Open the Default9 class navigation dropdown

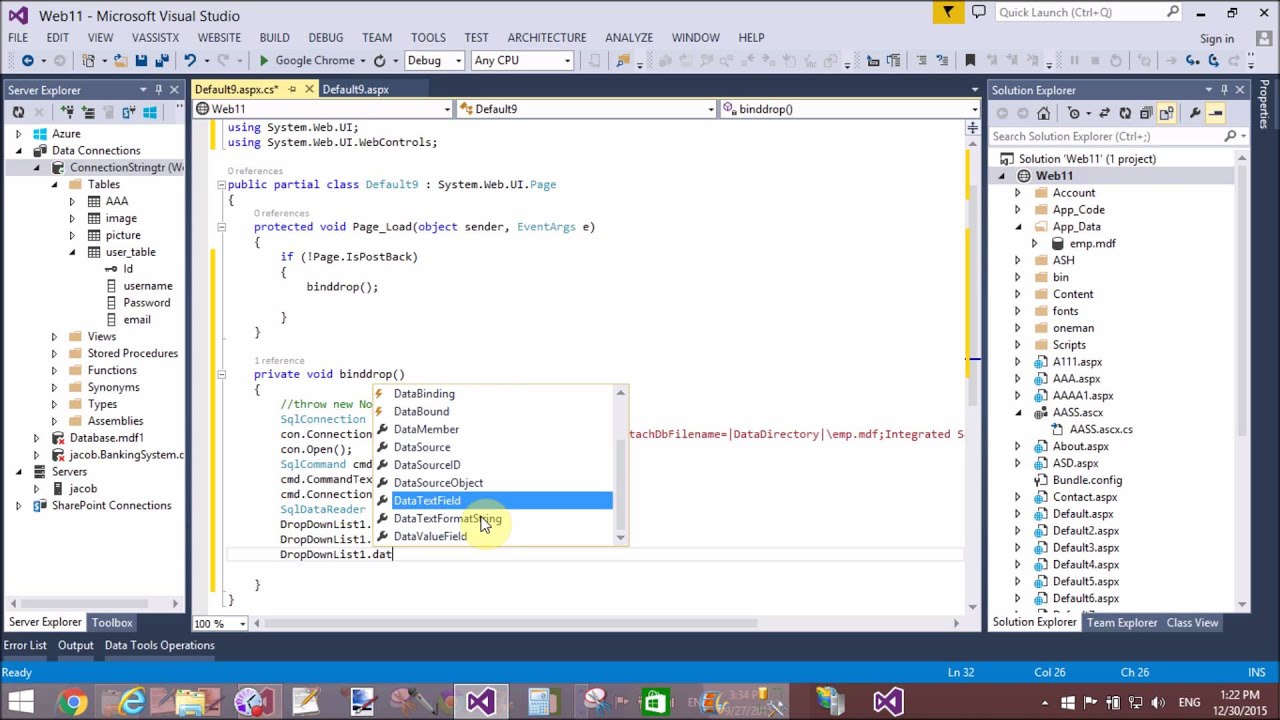587,109
